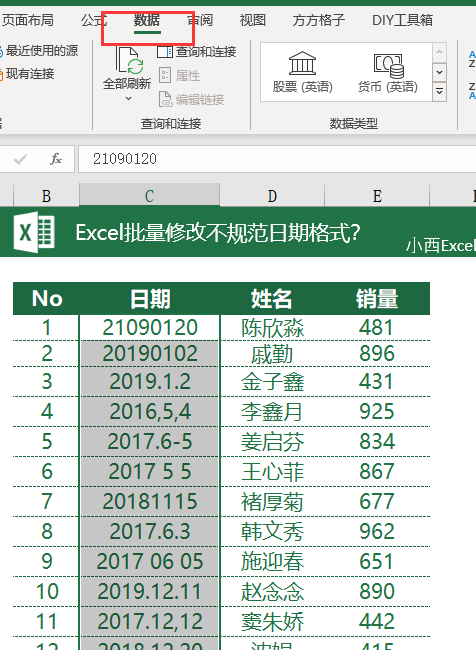Screen dimensions: 476x650
Task: Click the No header cell
Action: 46,299
